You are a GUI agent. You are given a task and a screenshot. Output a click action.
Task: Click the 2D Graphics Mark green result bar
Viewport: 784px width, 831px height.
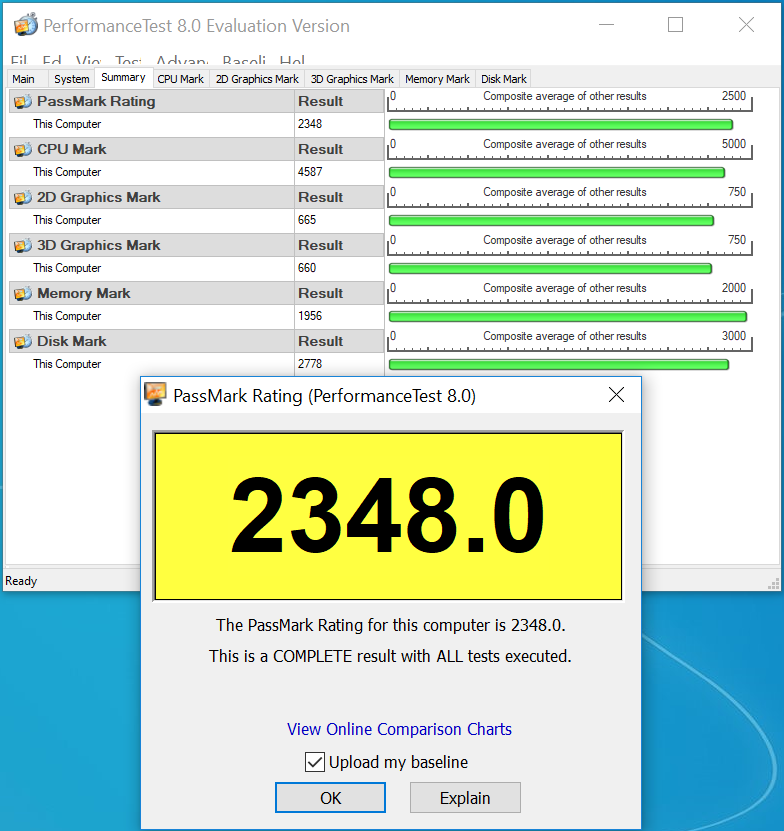pyautogui.click(x=551, y=220)
